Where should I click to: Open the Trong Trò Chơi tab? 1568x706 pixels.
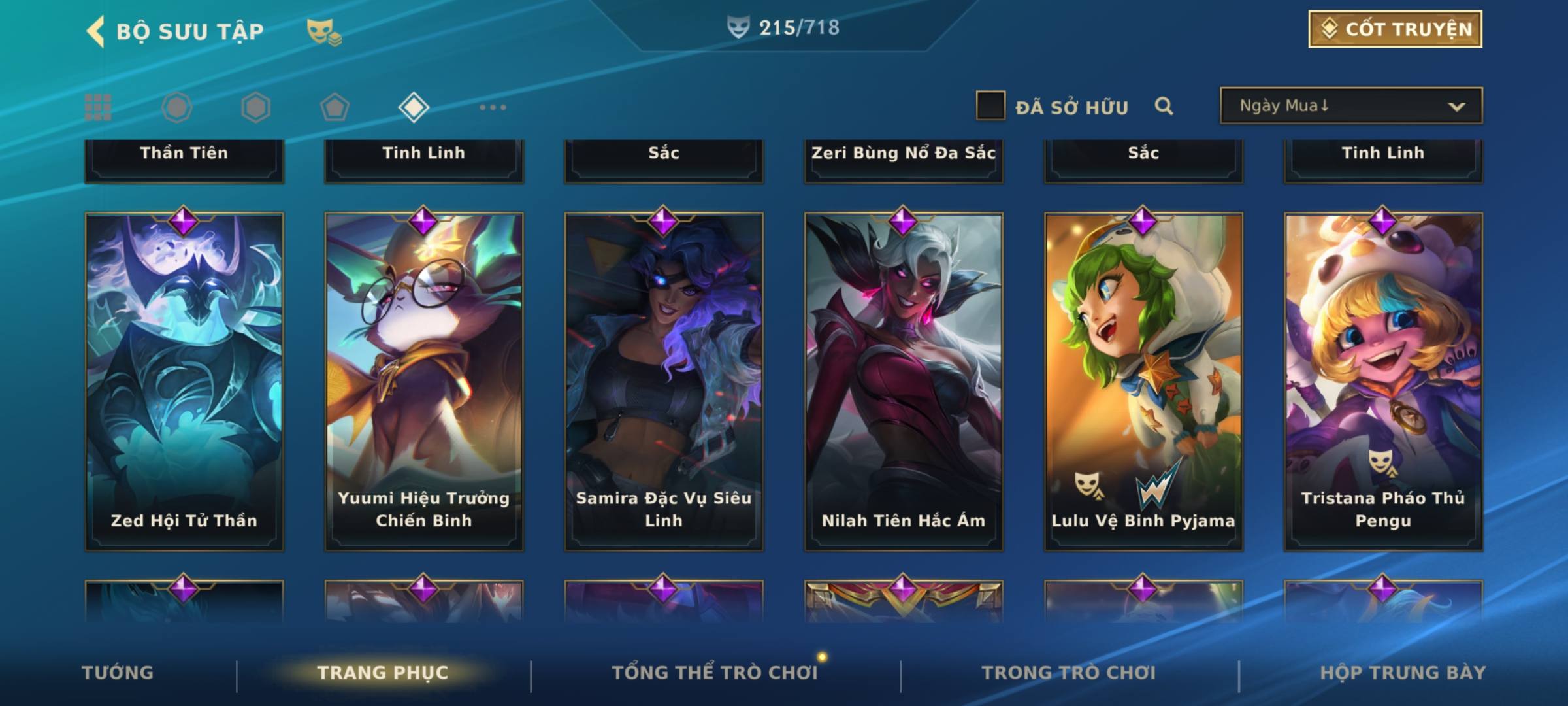[x=1069, y=673]
